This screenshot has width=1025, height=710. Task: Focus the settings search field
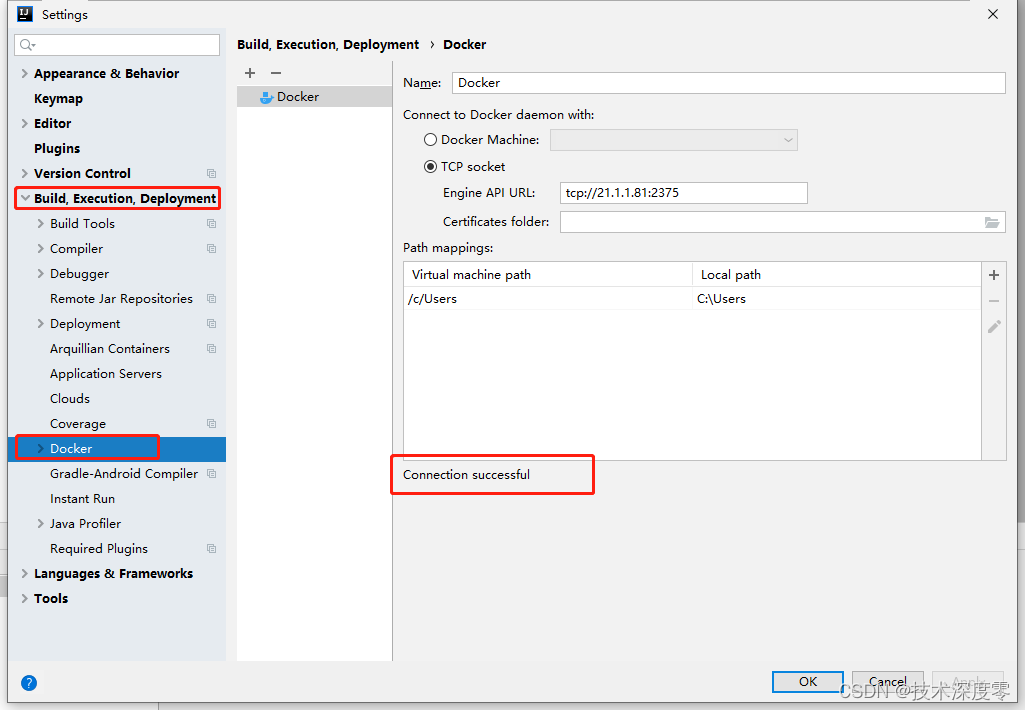117,44
